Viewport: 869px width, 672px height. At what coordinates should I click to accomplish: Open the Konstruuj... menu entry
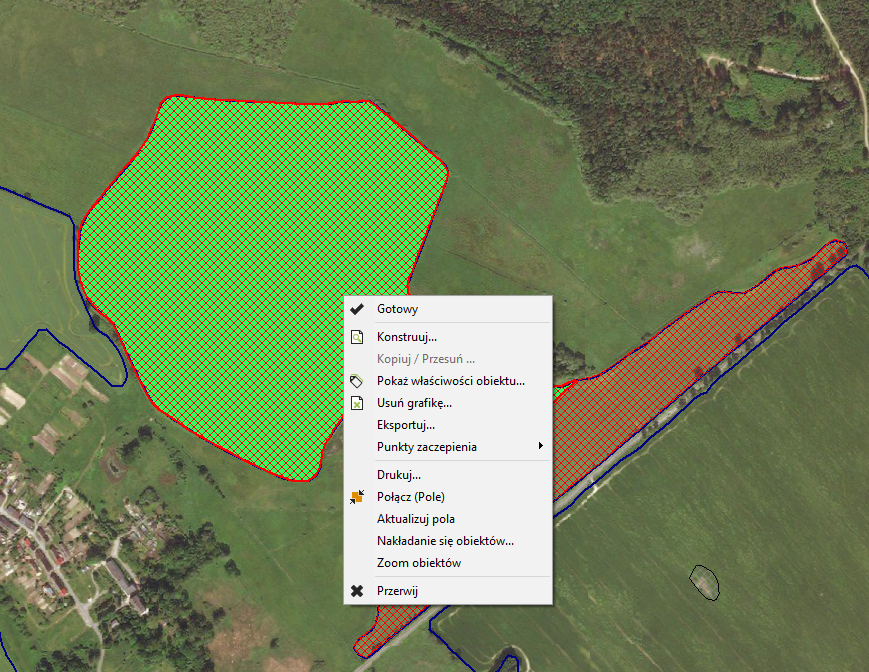(x=448, y=337)
